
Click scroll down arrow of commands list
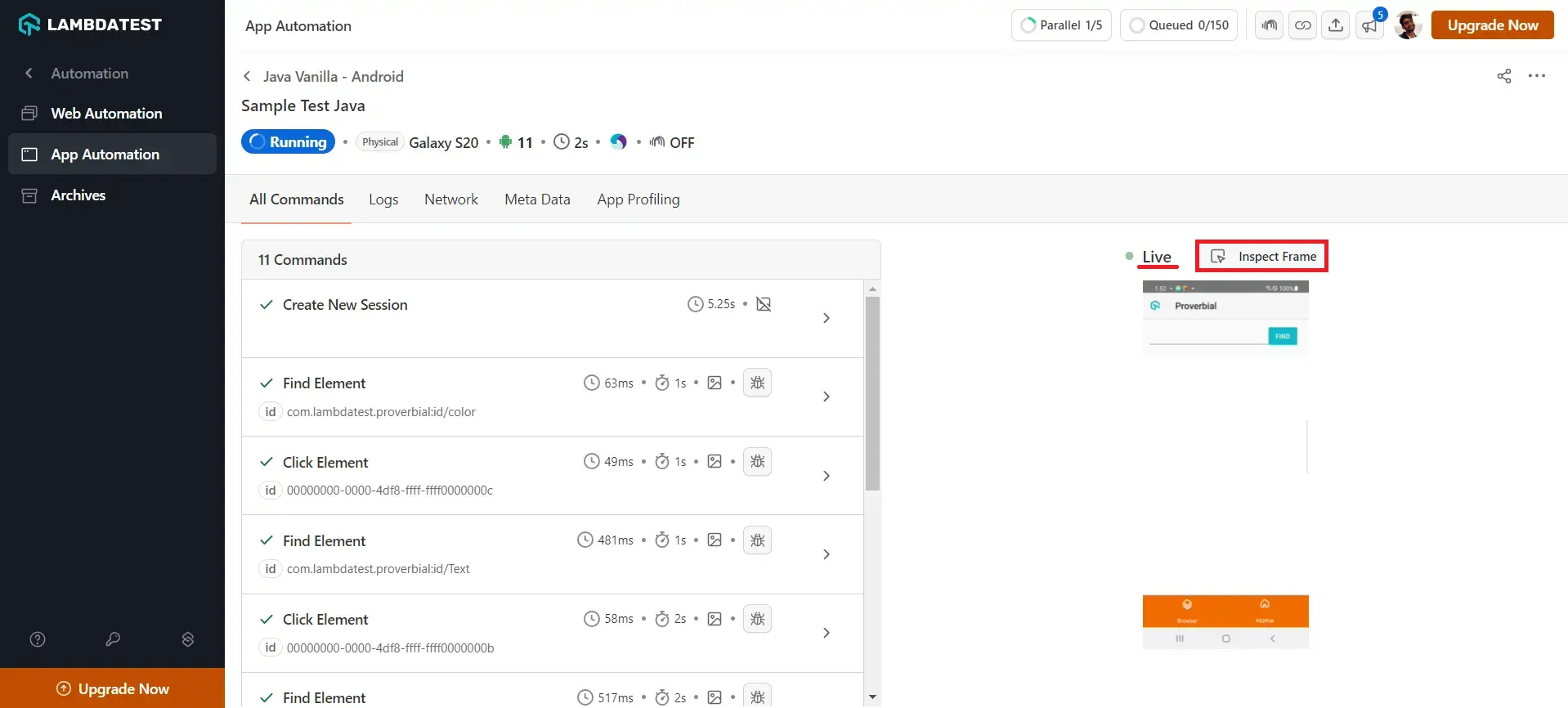[x=872, y=697]
